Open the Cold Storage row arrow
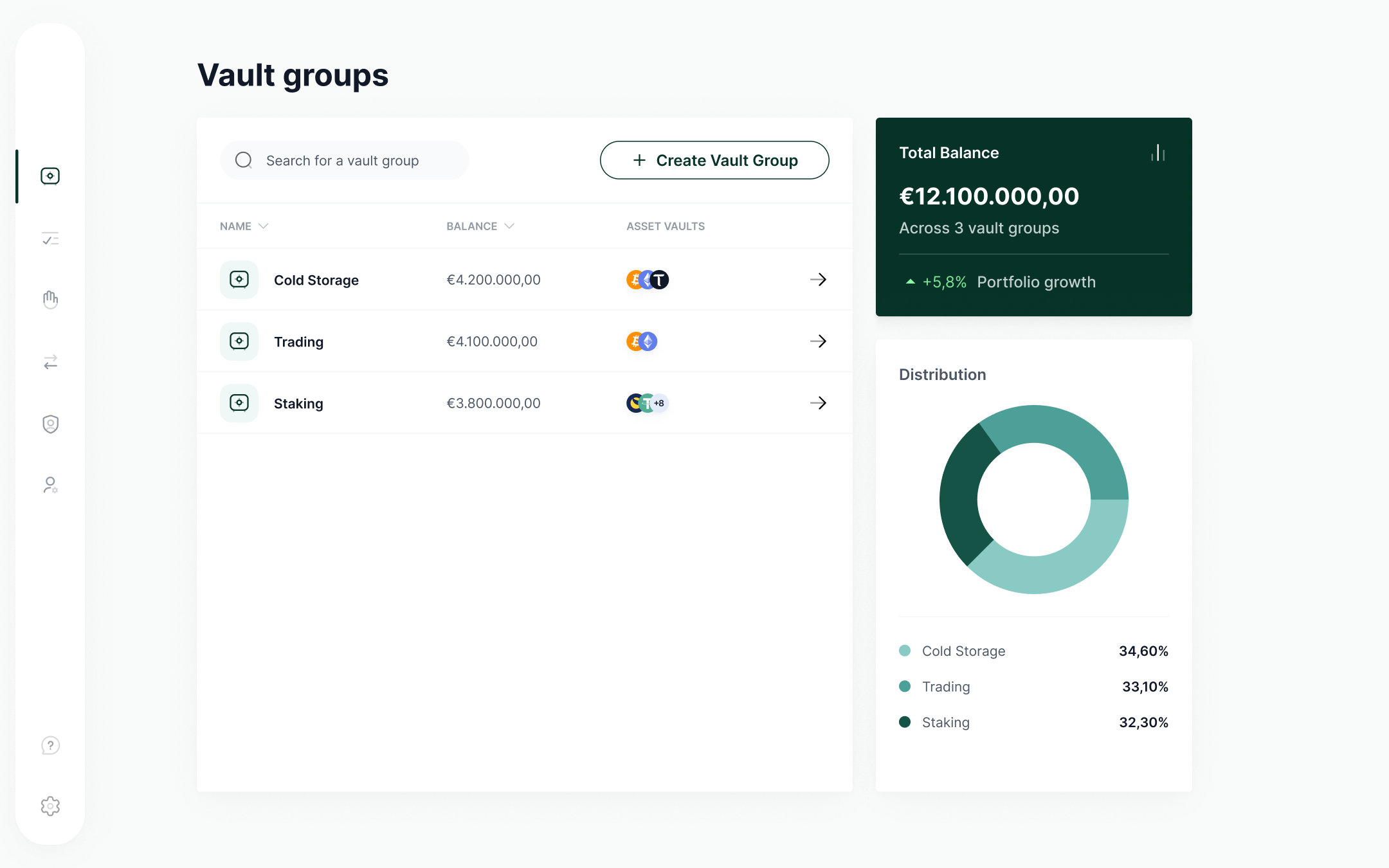 pos(818,280)
